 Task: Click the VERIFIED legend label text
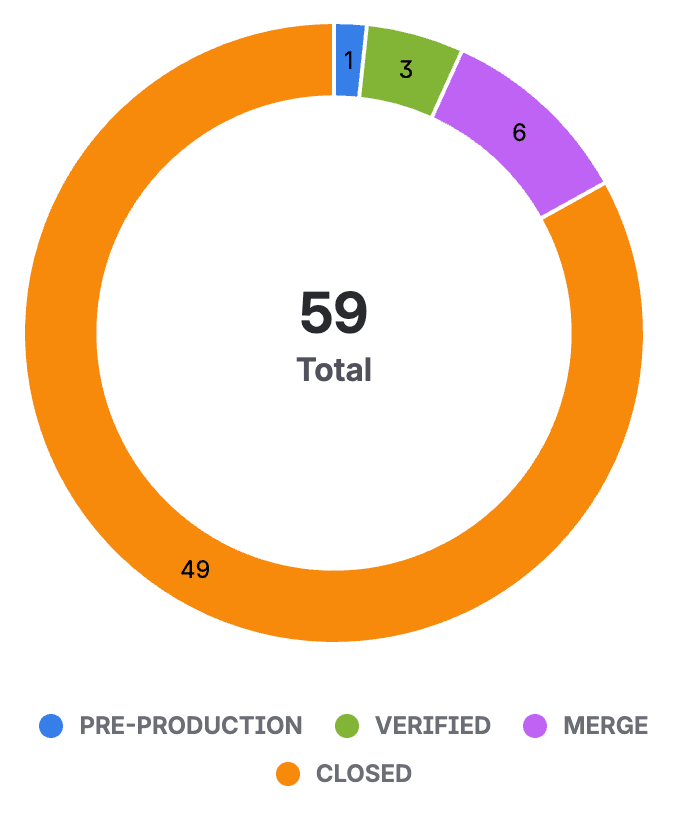(432, 726)
